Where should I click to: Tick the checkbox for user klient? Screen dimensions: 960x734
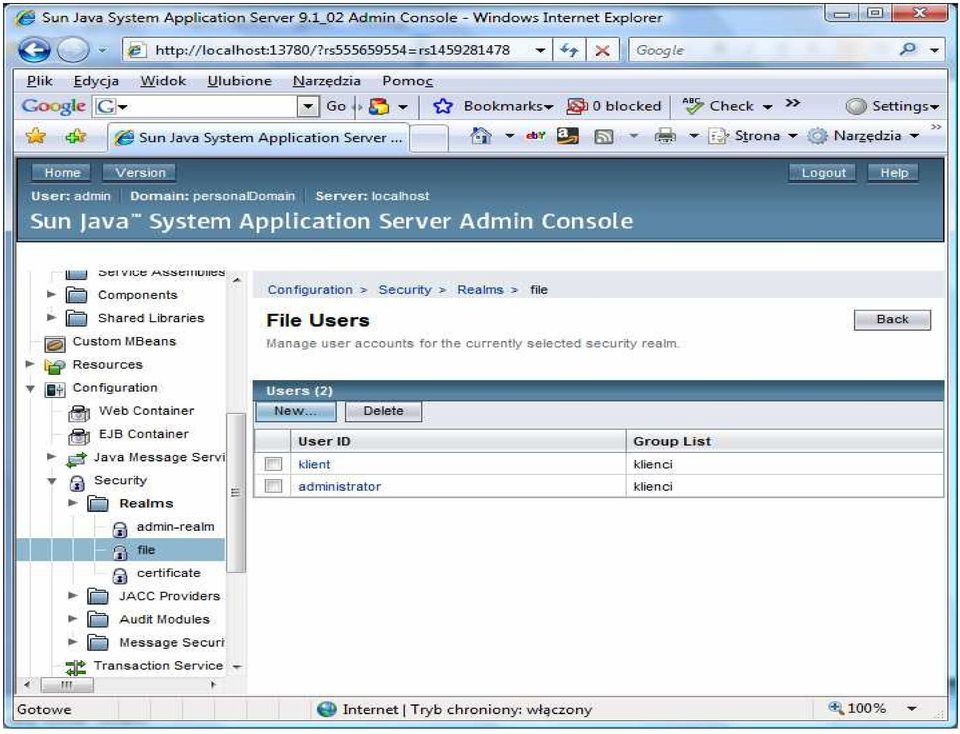click(x=273, y=464)
